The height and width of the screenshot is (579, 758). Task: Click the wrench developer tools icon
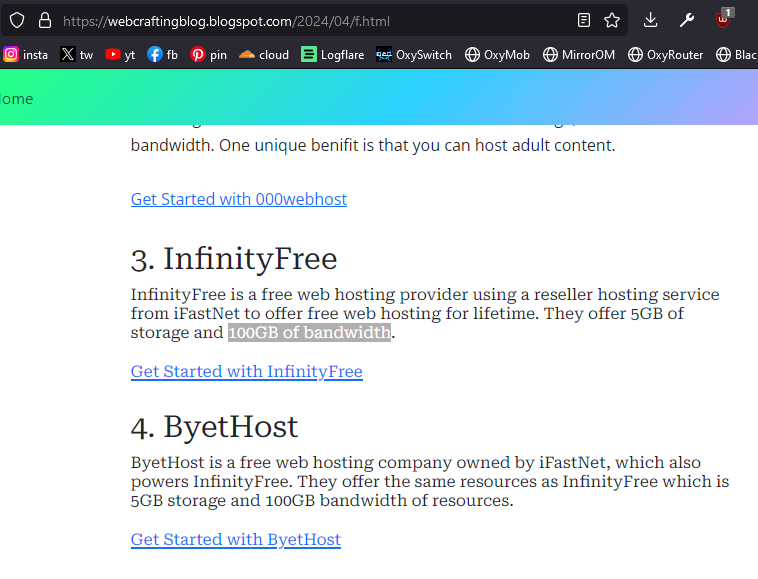(686, 20)
